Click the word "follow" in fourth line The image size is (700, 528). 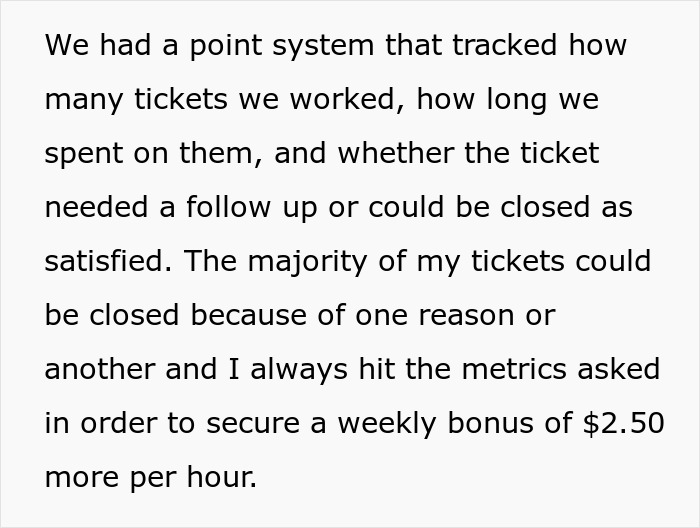click(228, 207)
